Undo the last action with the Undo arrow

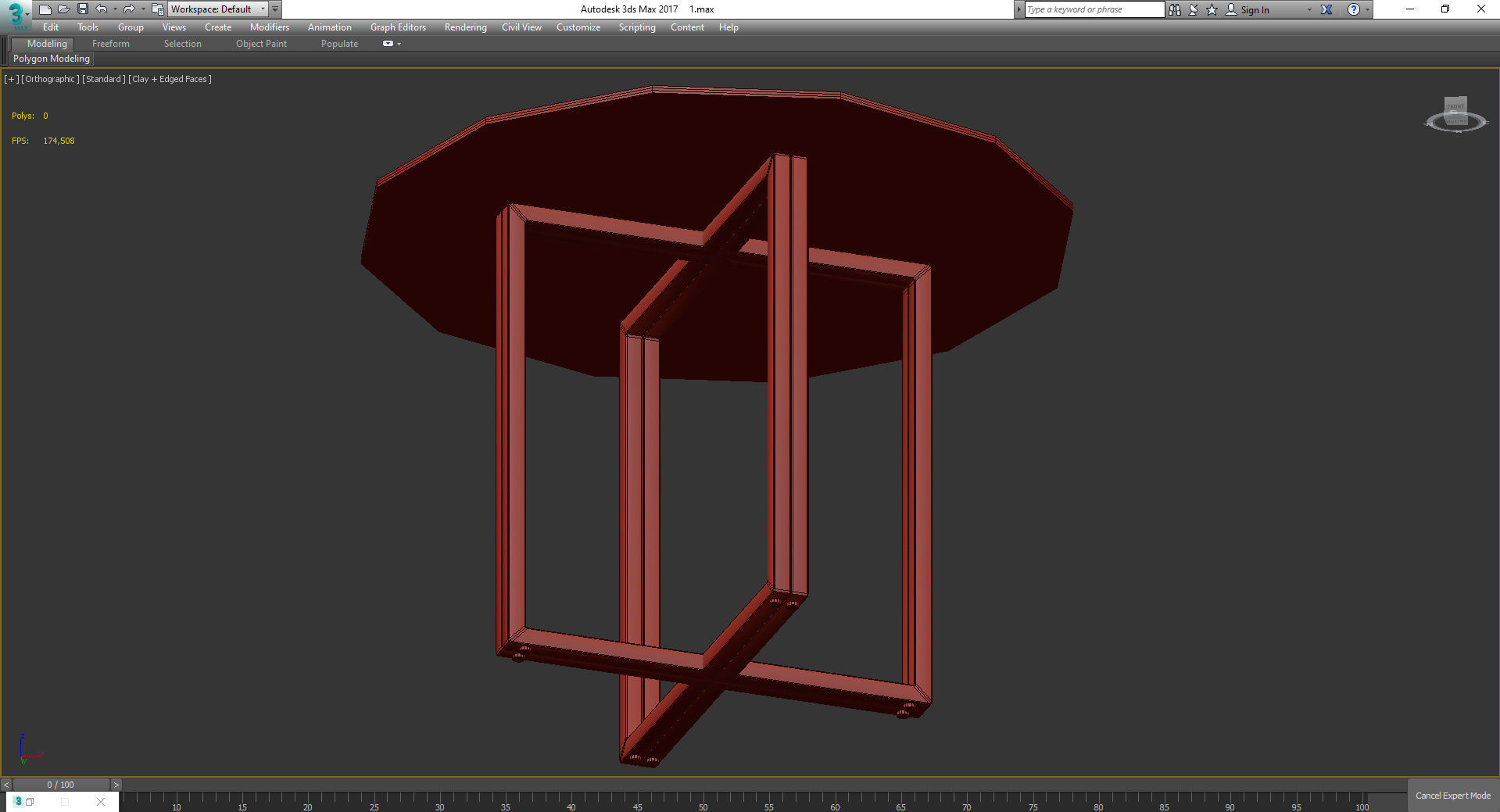click(x=101, y=9)
